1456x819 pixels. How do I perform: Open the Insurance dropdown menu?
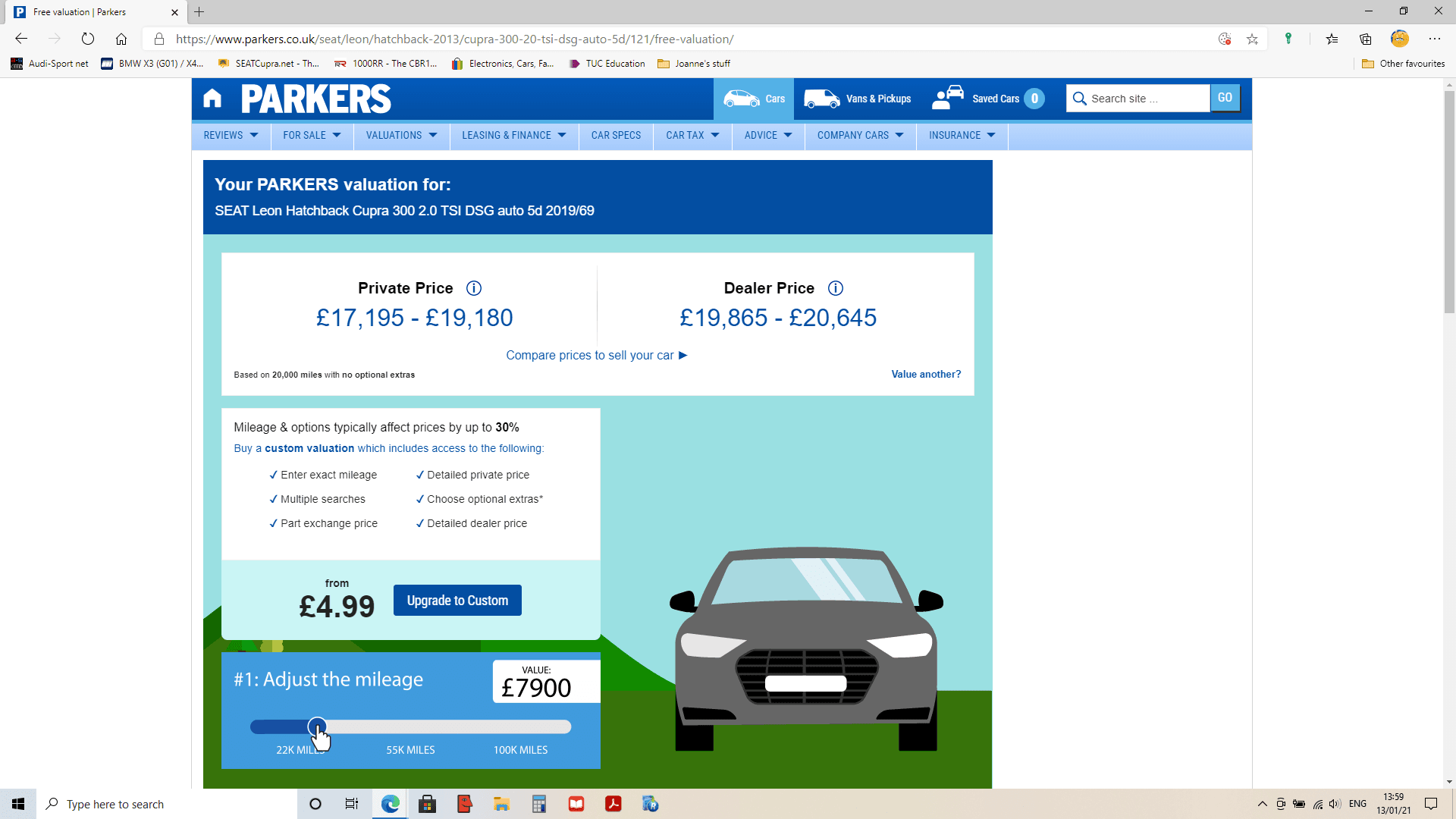[962, 135]
